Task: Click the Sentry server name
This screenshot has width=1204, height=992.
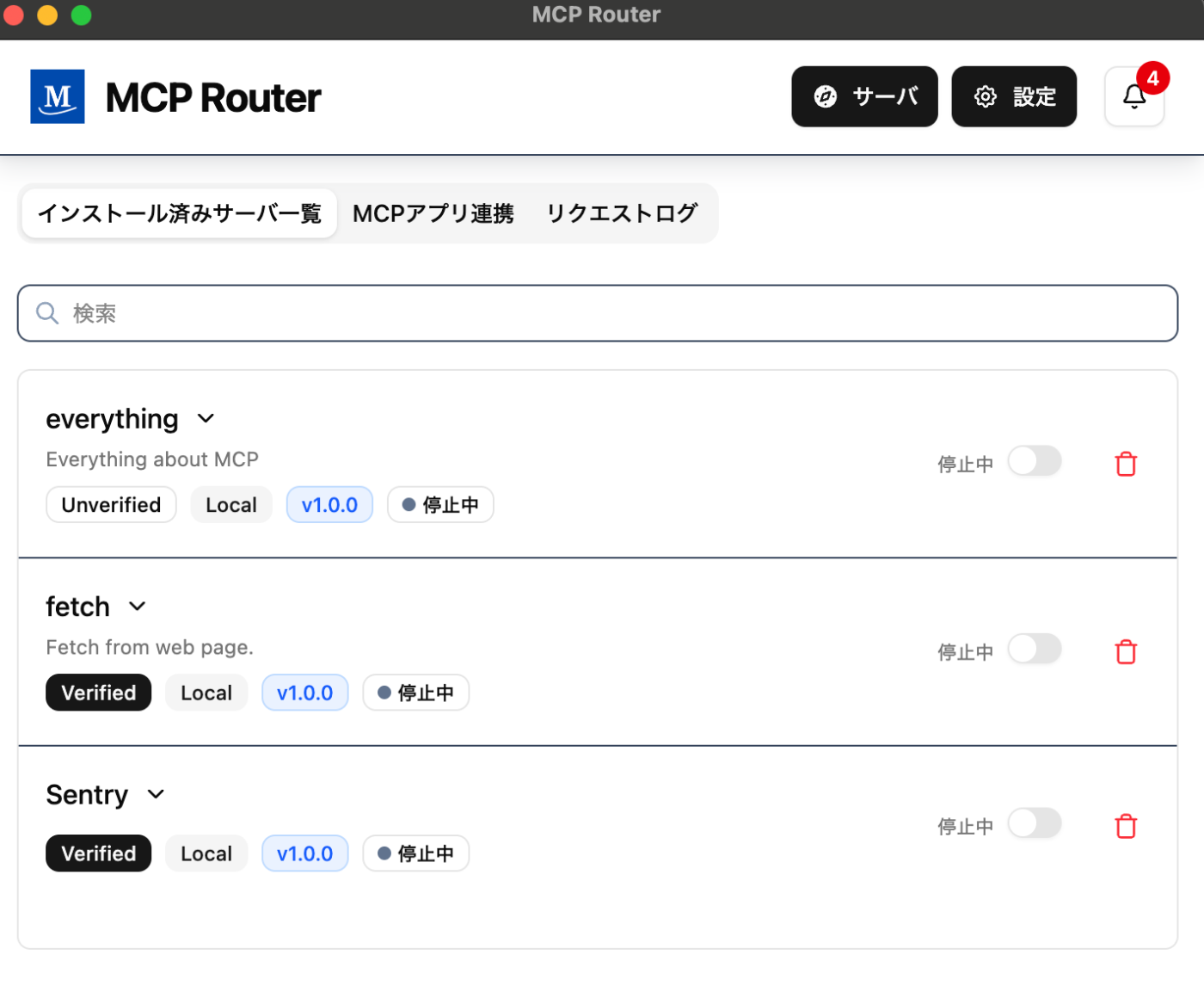Action: (87, 795)
